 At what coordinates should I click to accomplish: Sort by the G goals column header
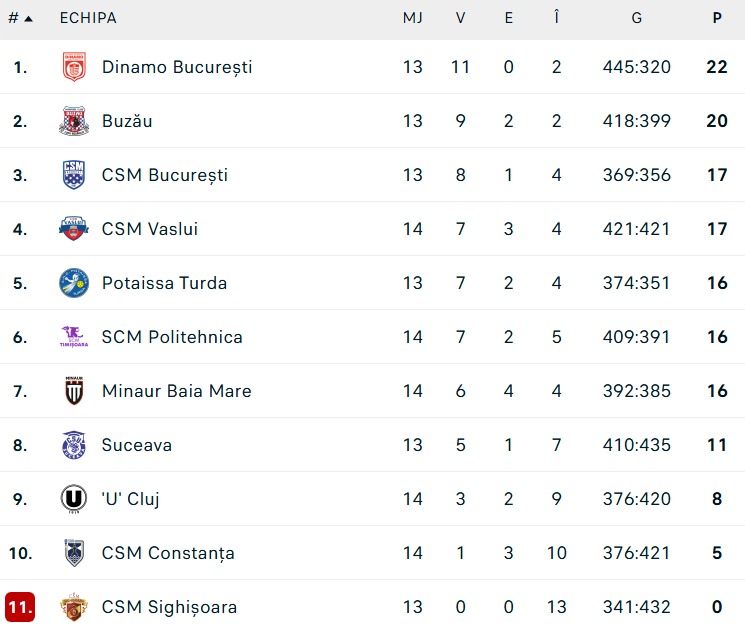(x=636, y=19)
